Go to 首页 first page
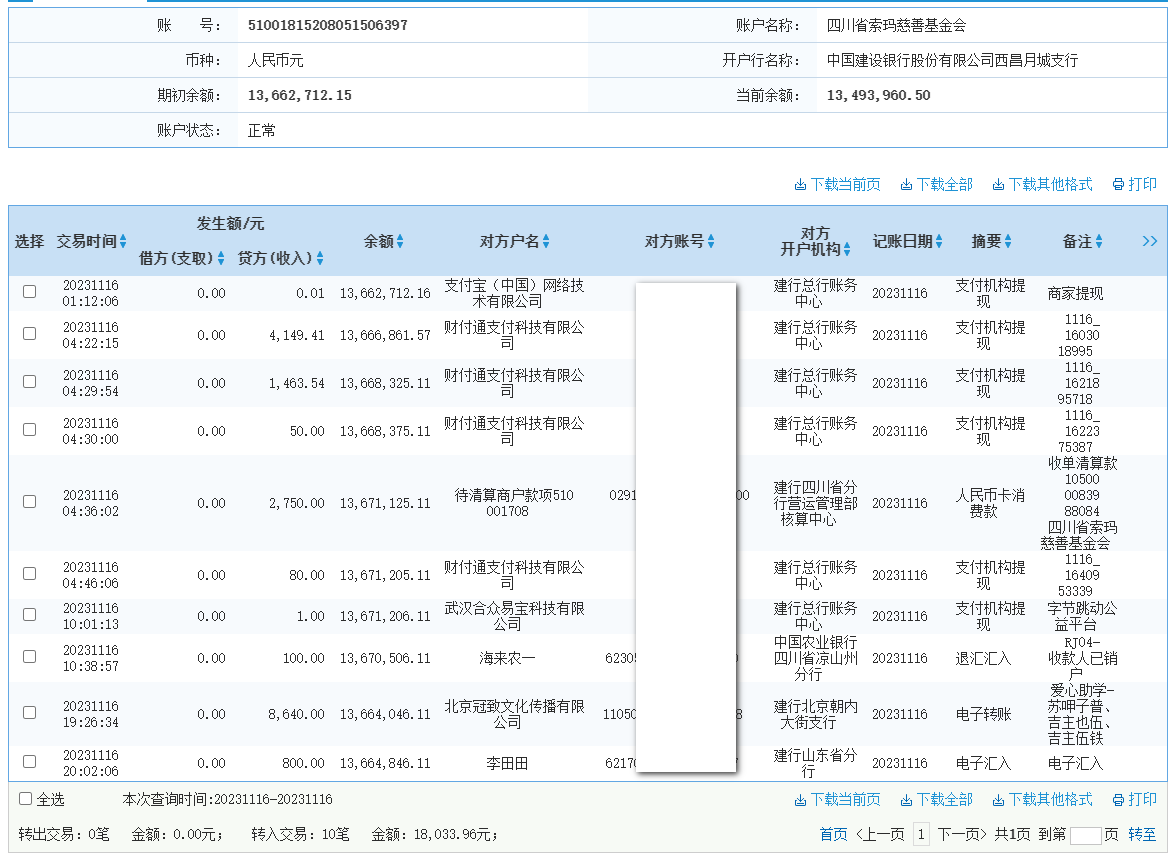The height and width of the screenshot is (859, 1176). (833, 834)
